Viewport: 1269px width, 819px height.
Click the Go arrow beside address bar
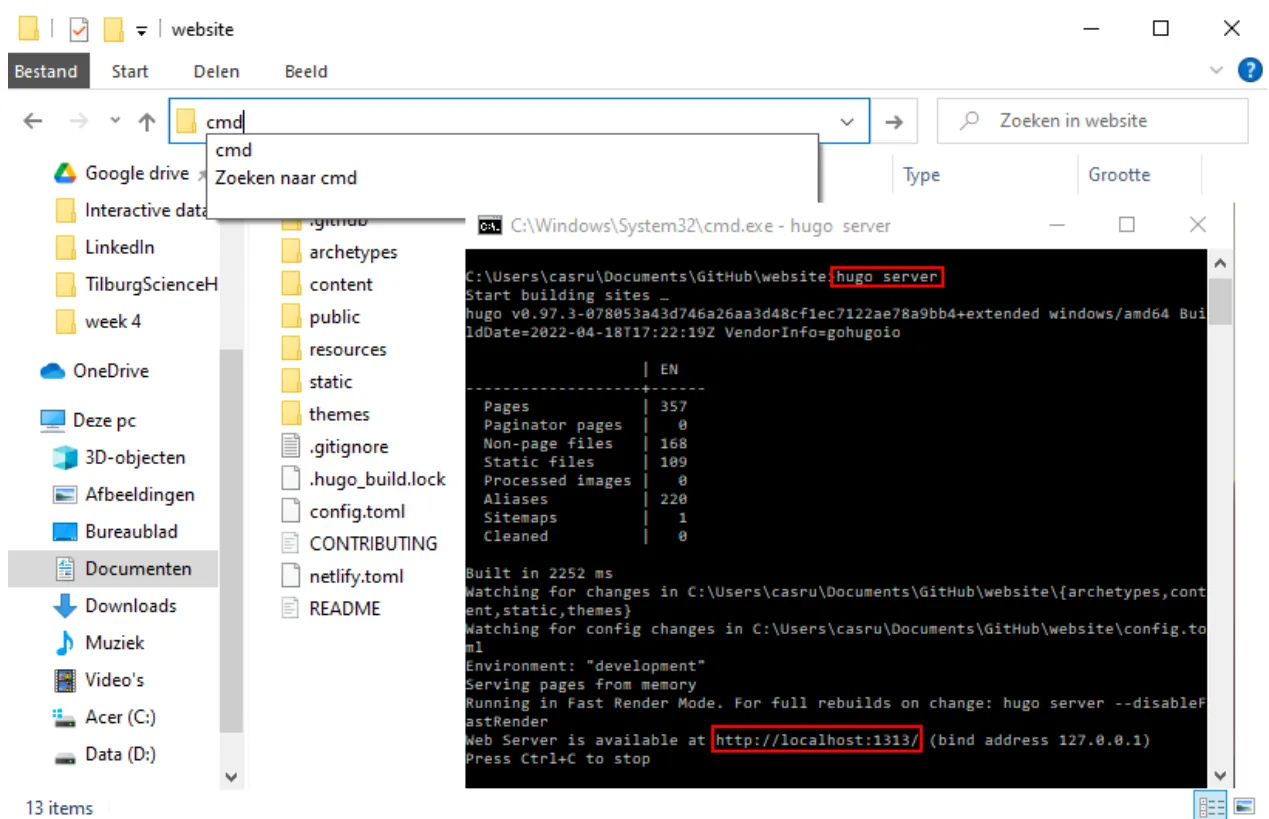click(894, 121)
